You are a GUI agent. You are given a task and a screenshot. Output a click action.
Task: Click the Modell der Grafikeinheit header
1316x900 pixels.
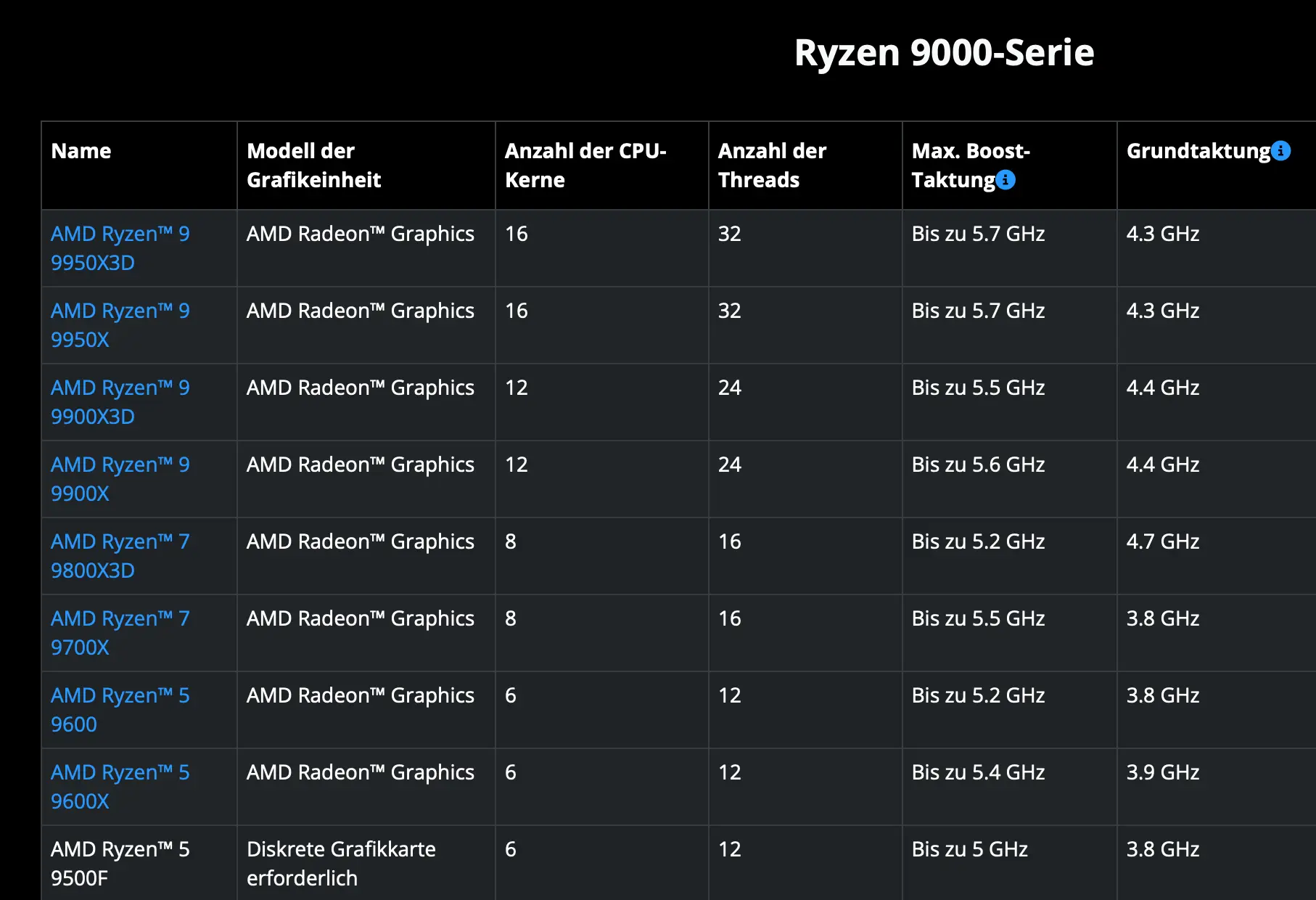click(313, 165)
